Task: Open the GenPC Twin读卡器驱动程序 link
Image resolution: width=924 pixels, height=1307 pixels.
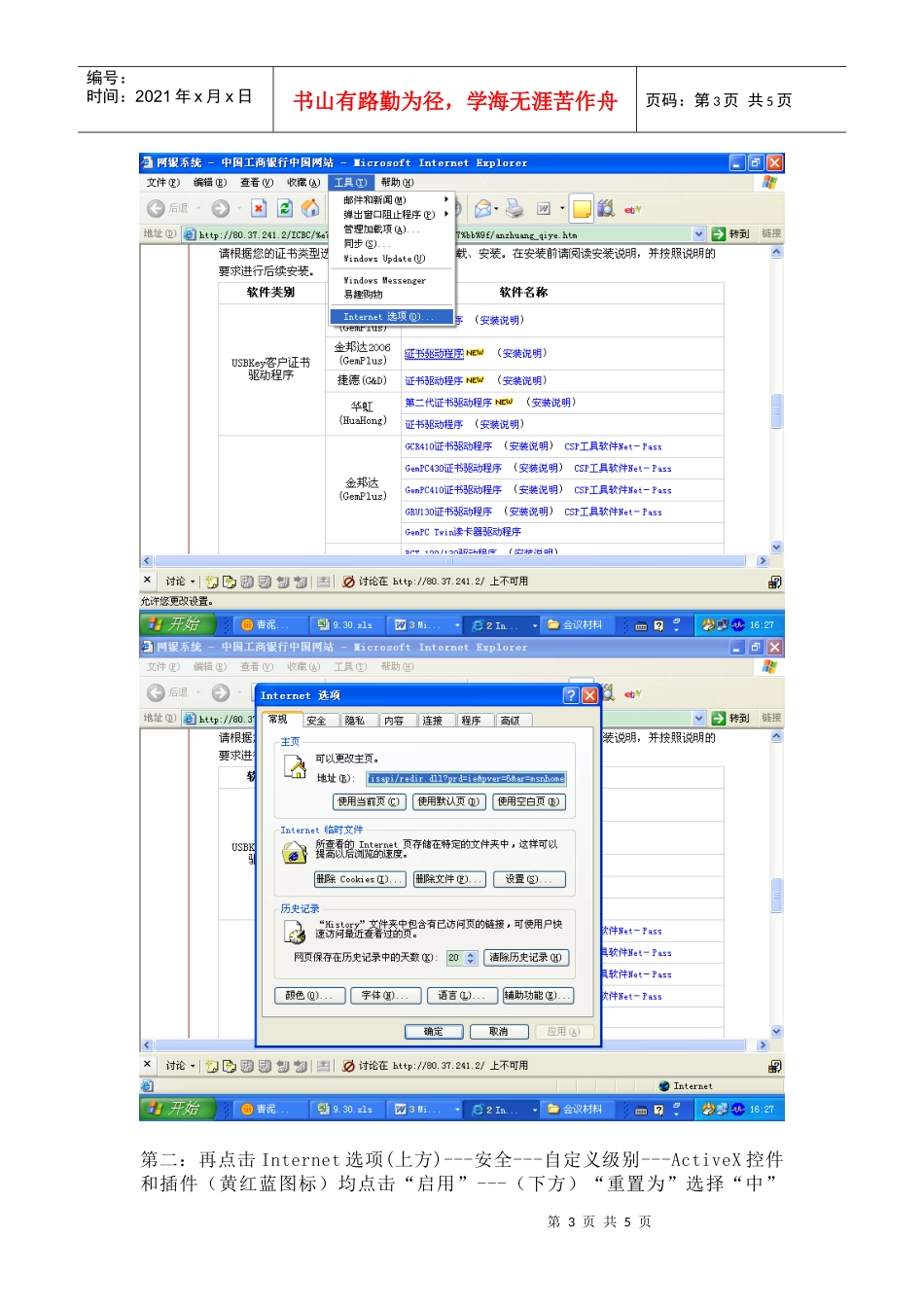Action: [x=463, y=532]
